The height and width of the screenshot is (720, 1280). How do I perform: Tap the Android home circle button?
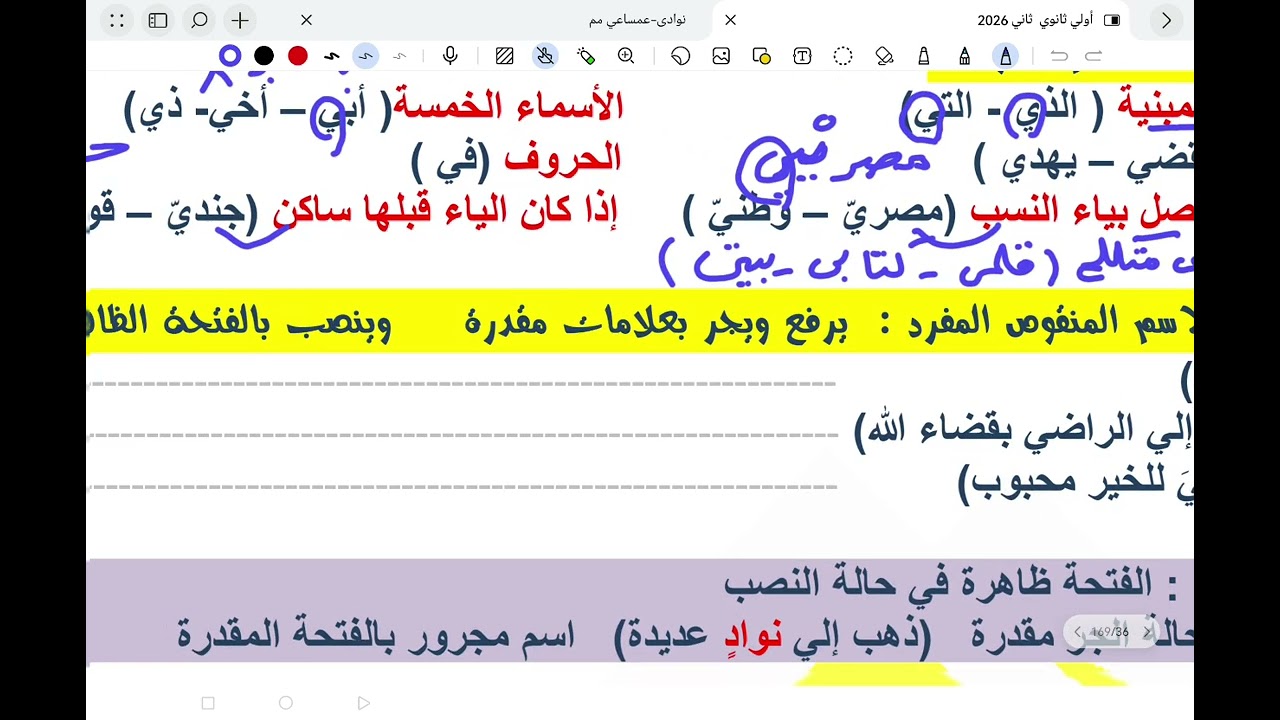[286, 703]
